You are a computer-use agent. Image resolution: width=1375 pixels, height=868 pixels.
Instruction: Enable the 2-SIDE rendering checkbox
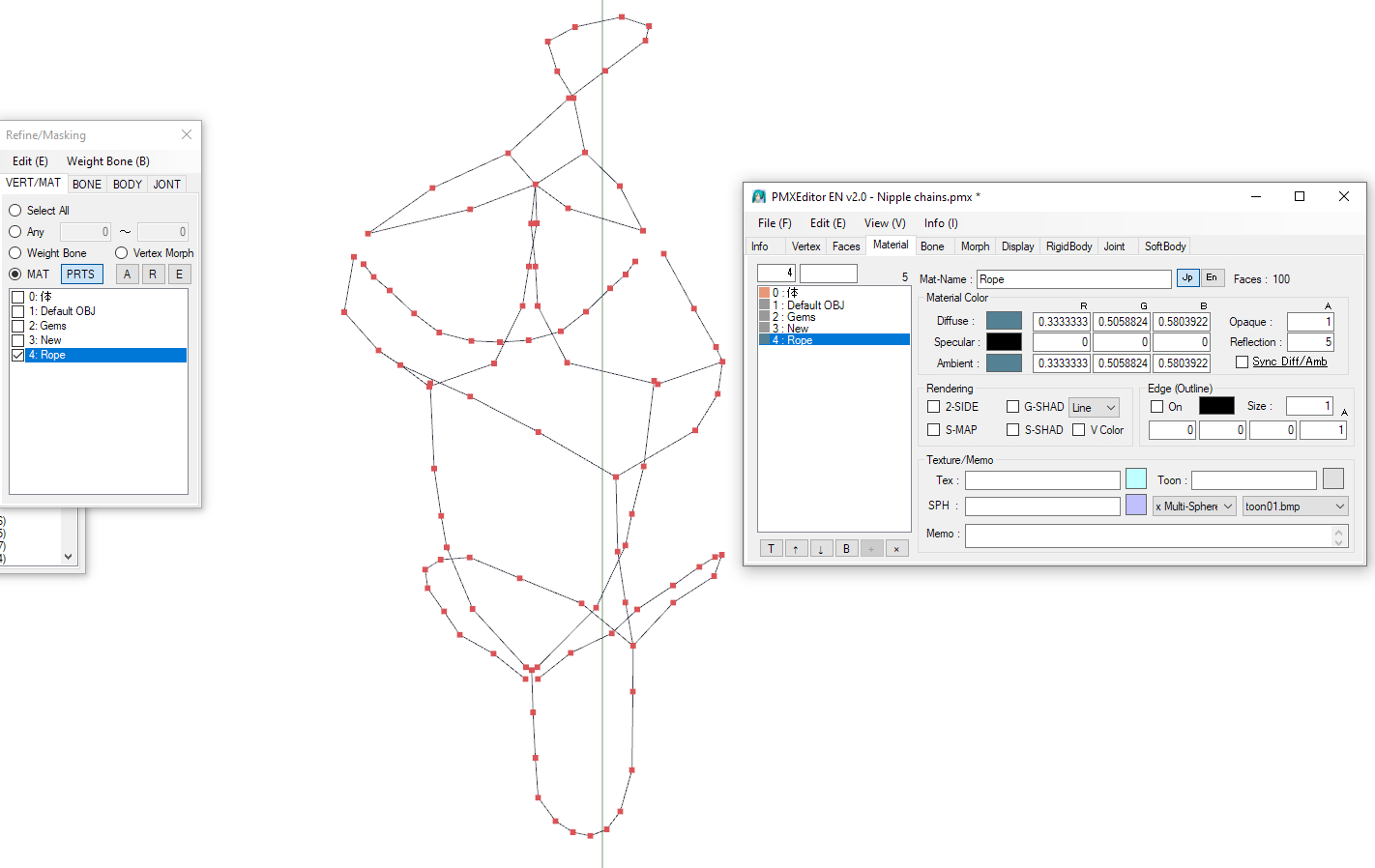[934, 407]
